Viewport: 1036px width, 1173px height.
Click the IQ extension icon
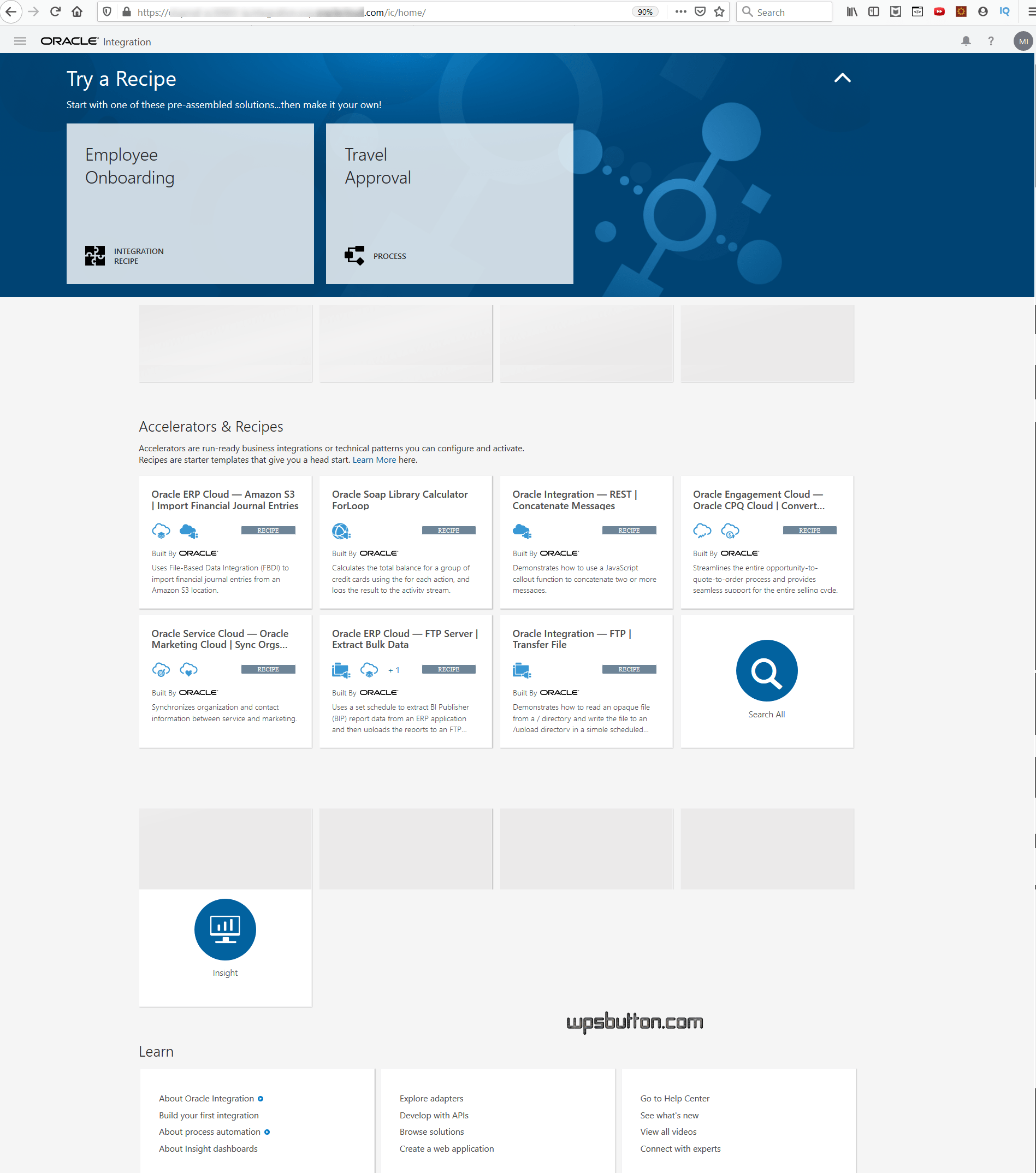point(1004,12)
